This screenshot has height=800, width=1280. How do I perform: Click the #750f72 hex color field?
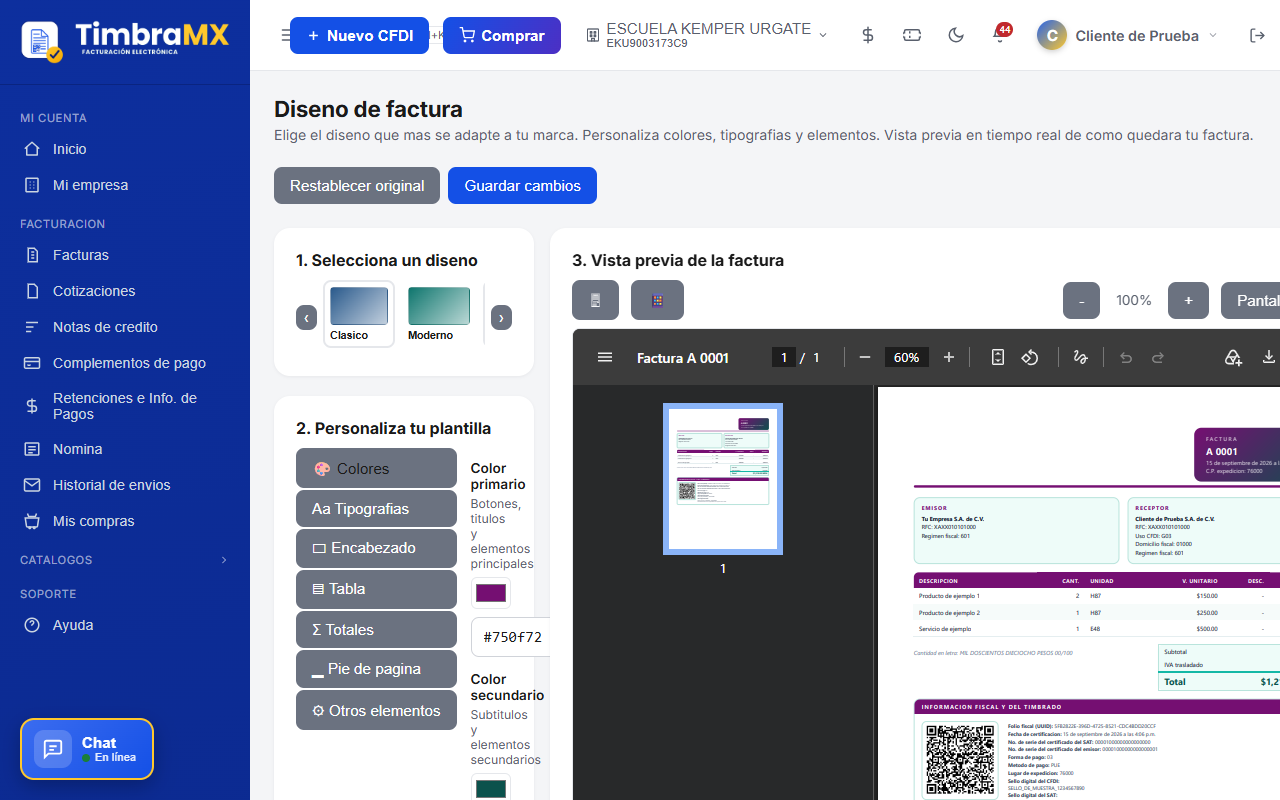pos(511,637)
